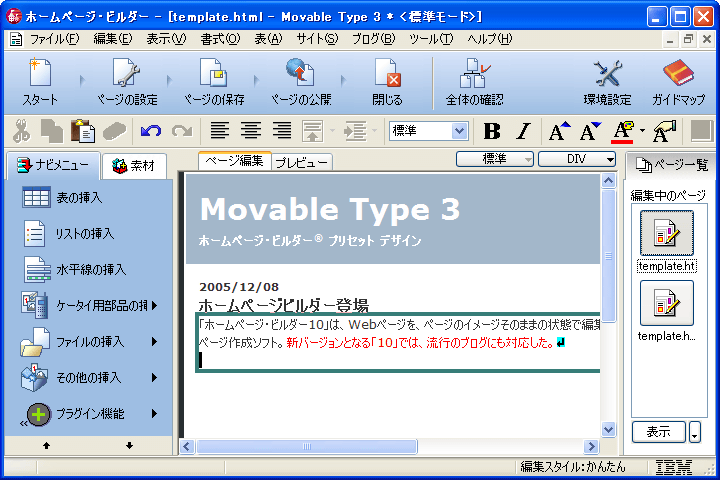
Task: Switch to the プレビュー tab
Action: (302, 162)
